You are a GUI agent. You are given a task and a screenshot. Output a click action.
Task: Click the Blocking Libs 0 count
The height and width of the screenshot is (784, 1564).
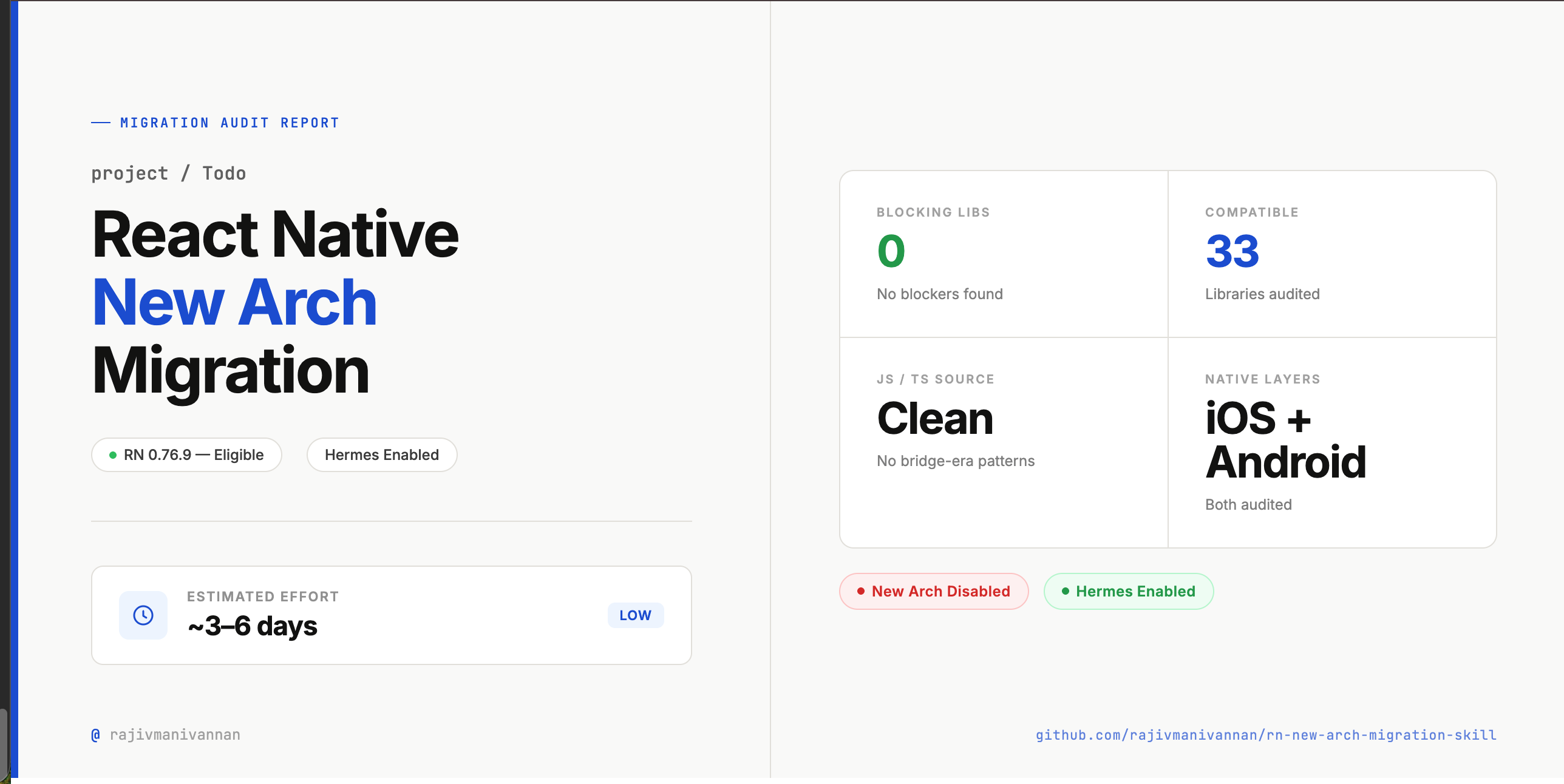[x=891, y=251]
